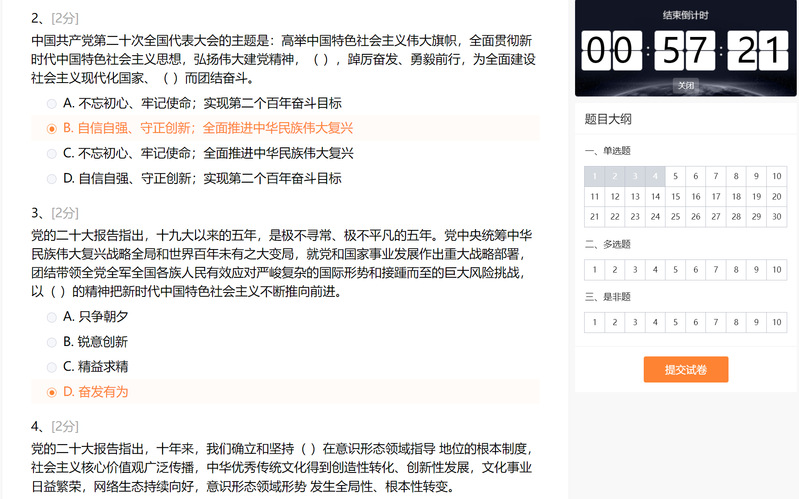Open single-choice question 16

[696, 197]
